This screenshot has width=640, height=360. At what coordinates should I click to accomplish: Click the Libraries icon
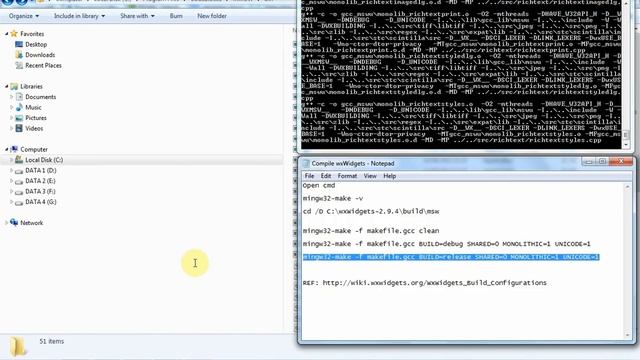(x=14, y=86)
